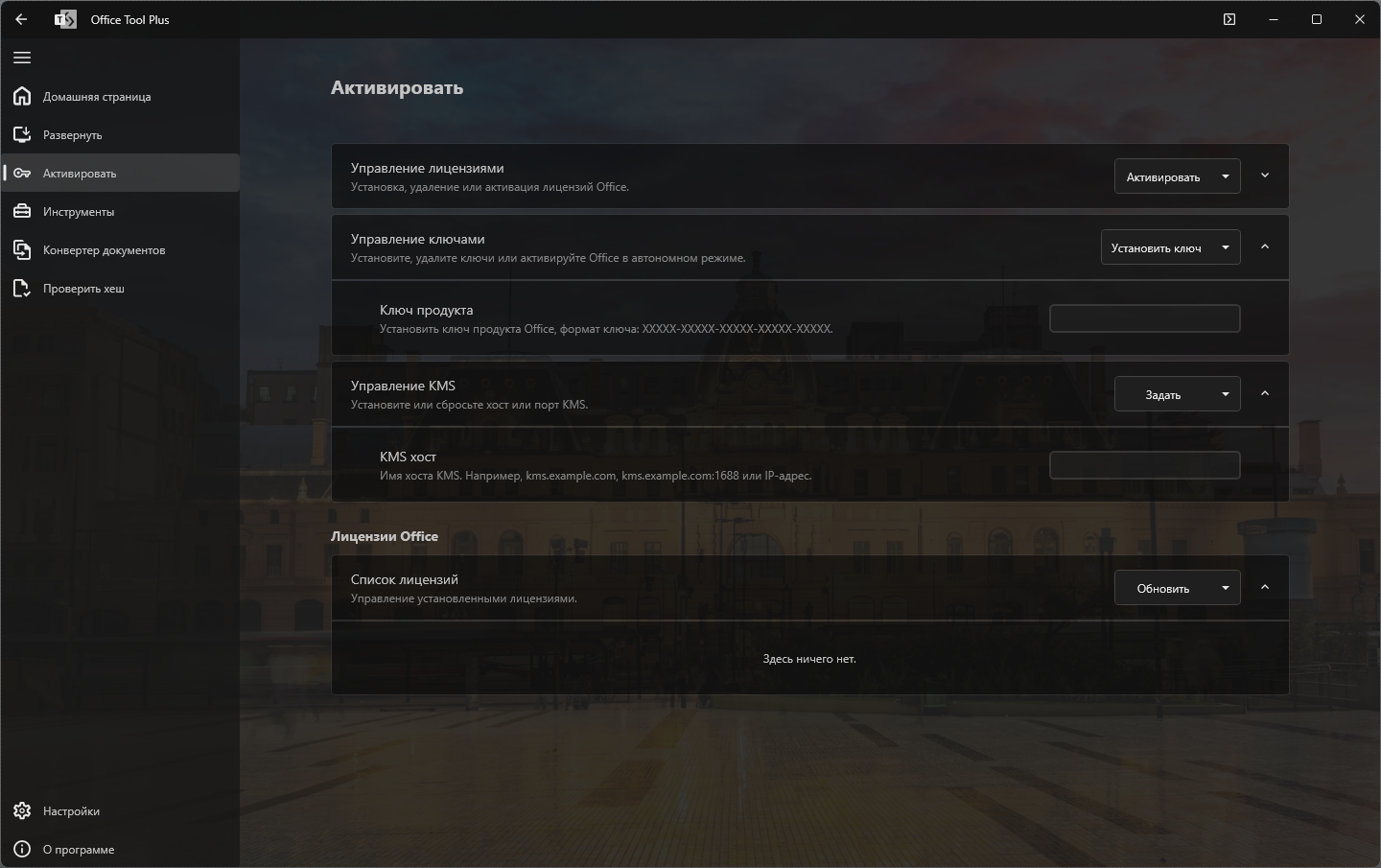Open Домашняя страница page
This screenshot has width=1381, height=868.
tap(120, 96)
